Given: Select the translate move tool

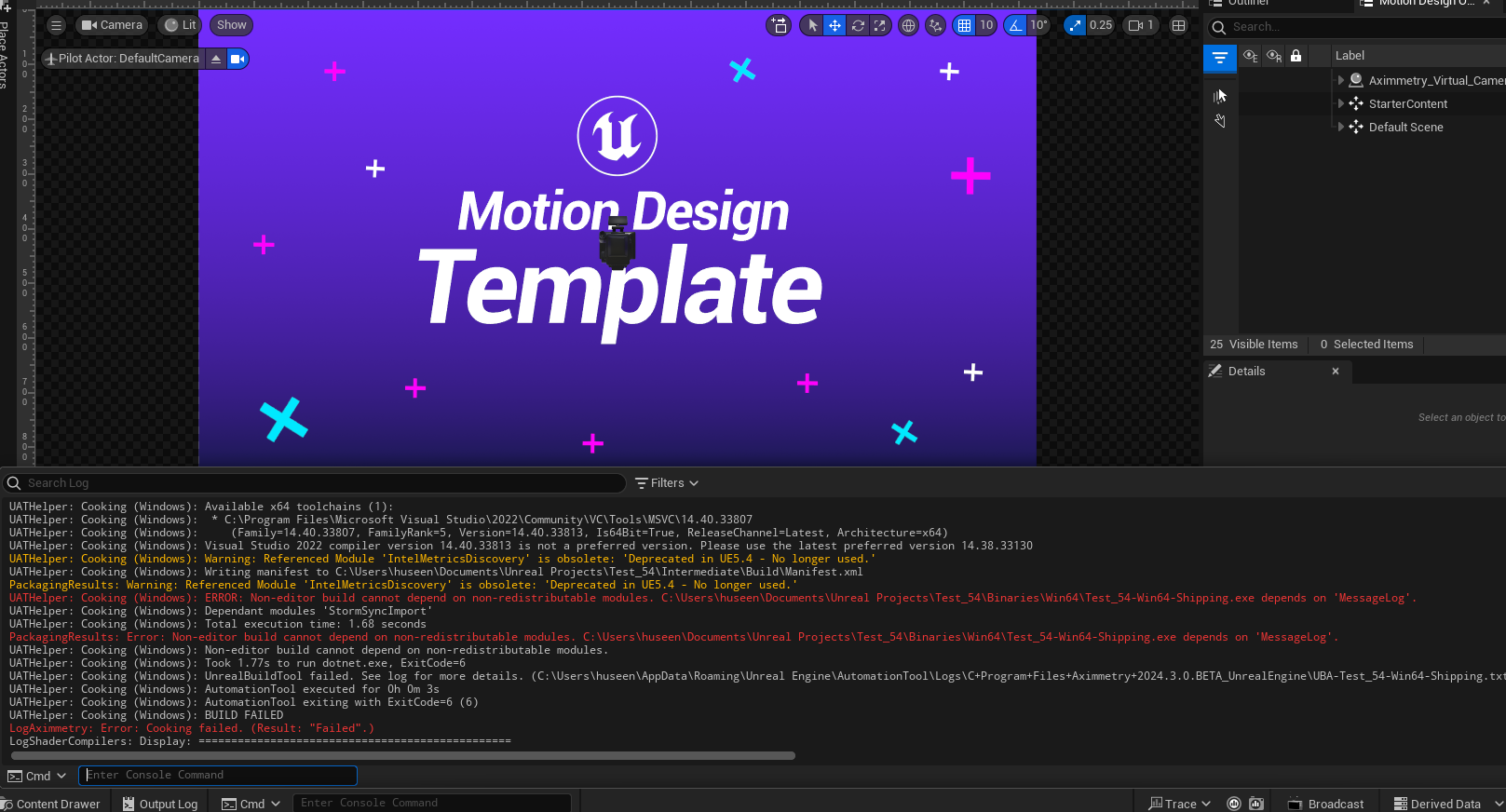Looking at the screenshot, I should pos(834,25).
